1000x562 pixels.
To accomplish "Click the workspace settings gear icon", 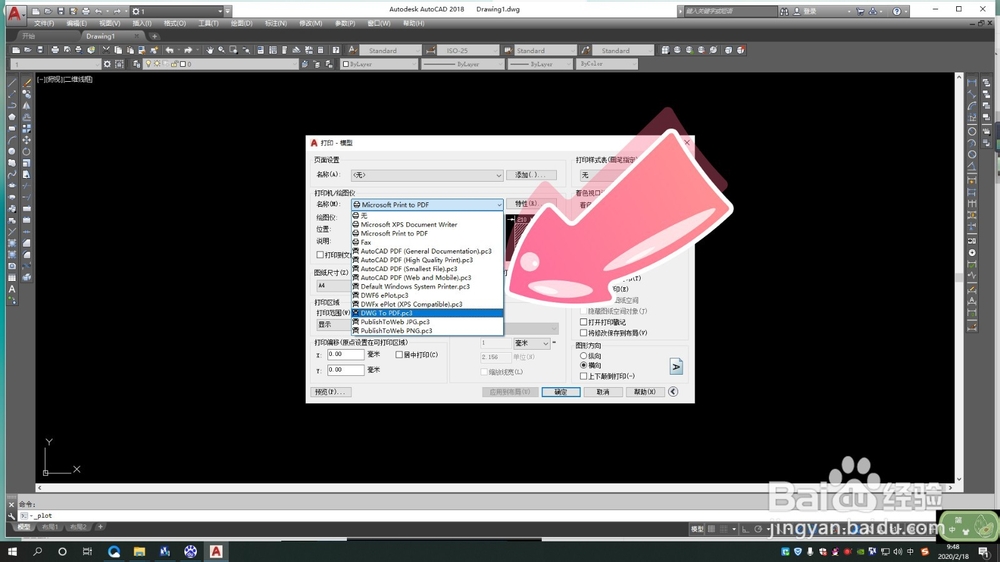I will tap(107, 64).
